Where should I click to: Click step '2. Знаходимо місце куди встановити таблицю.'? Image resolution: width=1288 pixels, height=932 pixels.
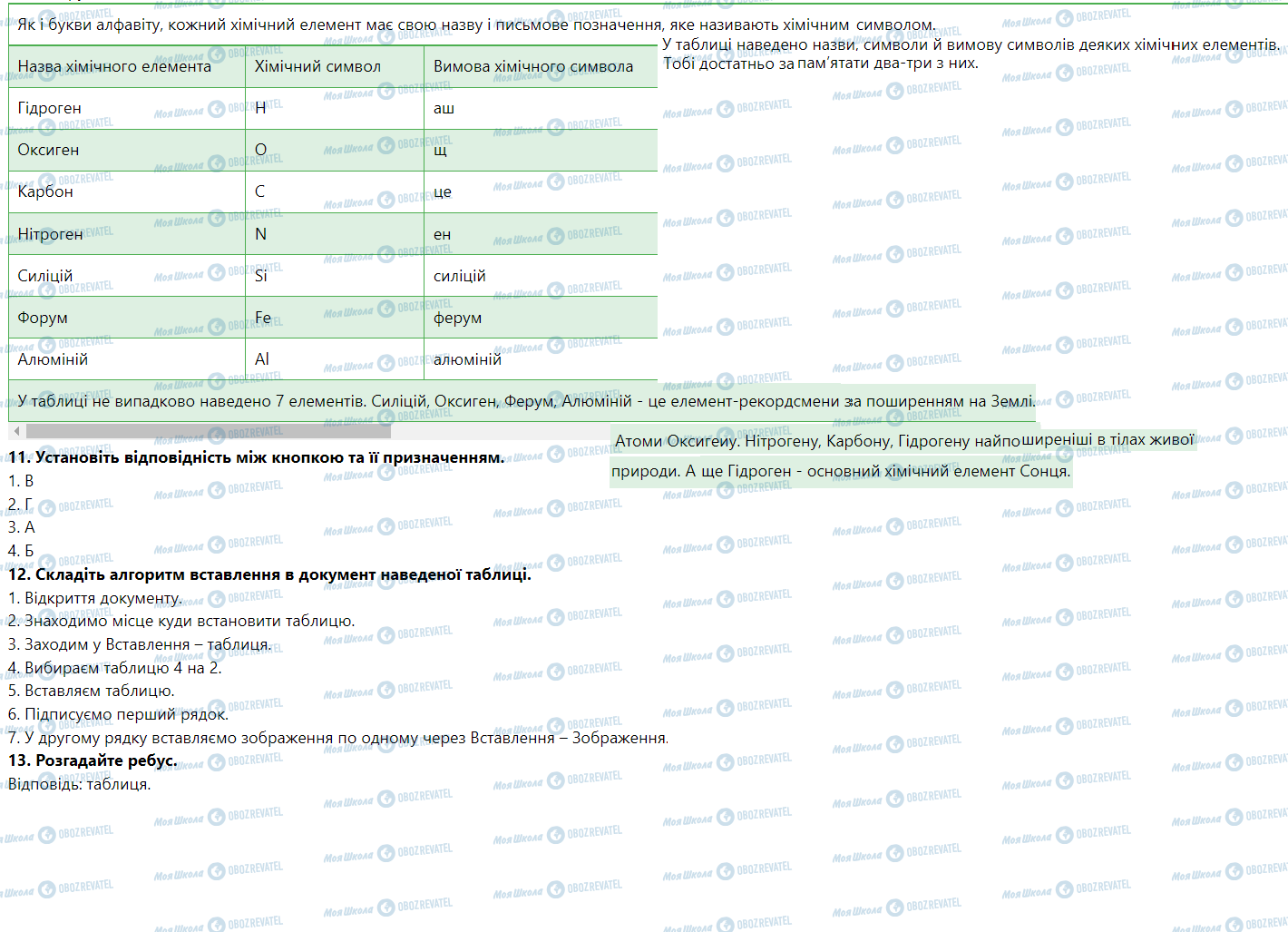181,621
